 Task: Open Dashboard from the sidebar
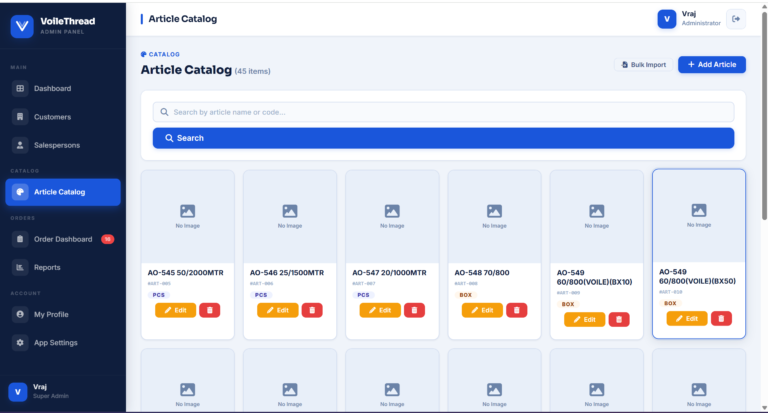52,89
